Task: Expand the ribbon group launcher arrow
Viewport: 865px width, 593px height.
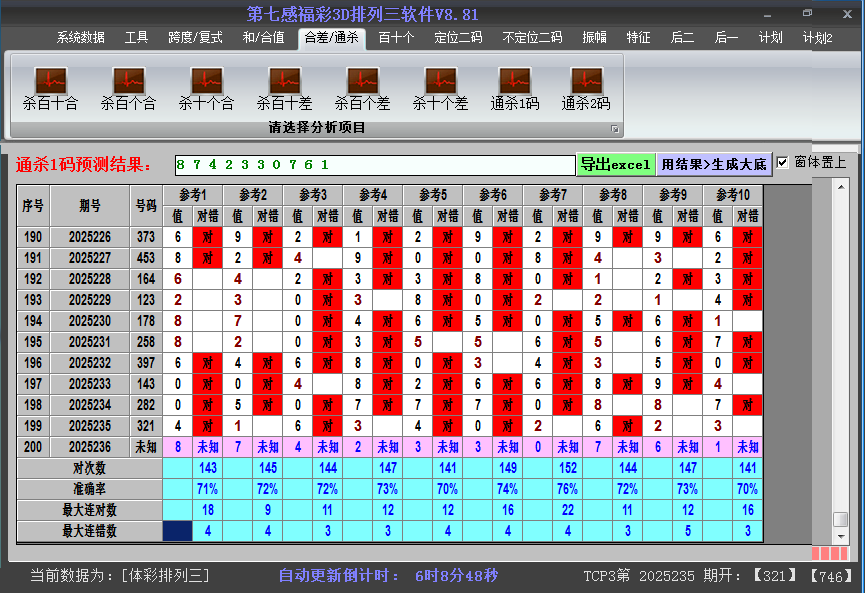Action: coord(615,129)
